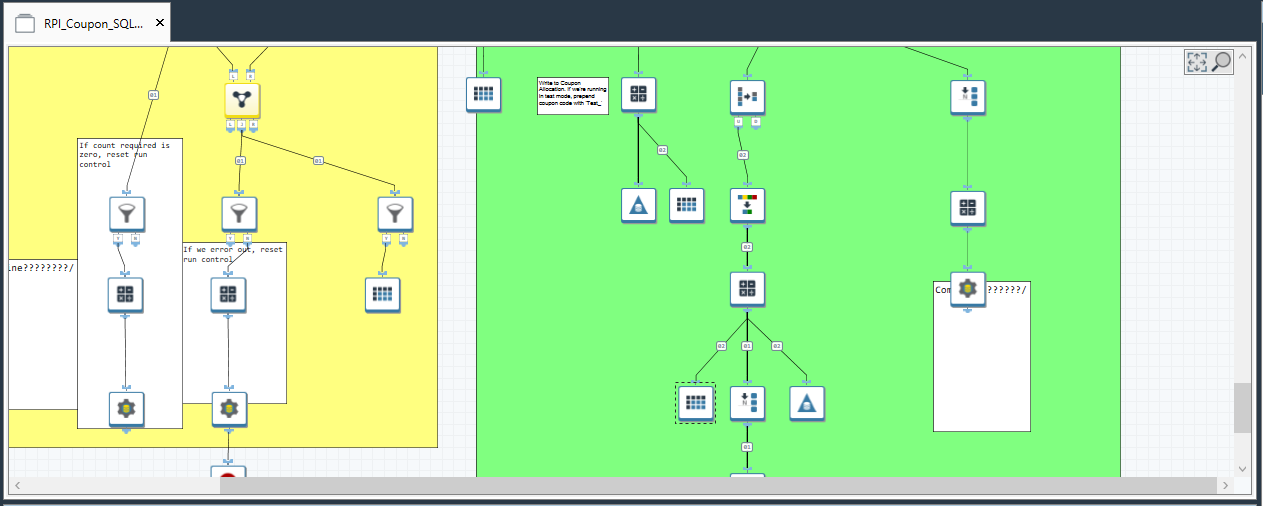The height and width of the screenshot is (506, 1263).
Task: Select the bottom-right triangle node in green area
Action: click(806, 403)
